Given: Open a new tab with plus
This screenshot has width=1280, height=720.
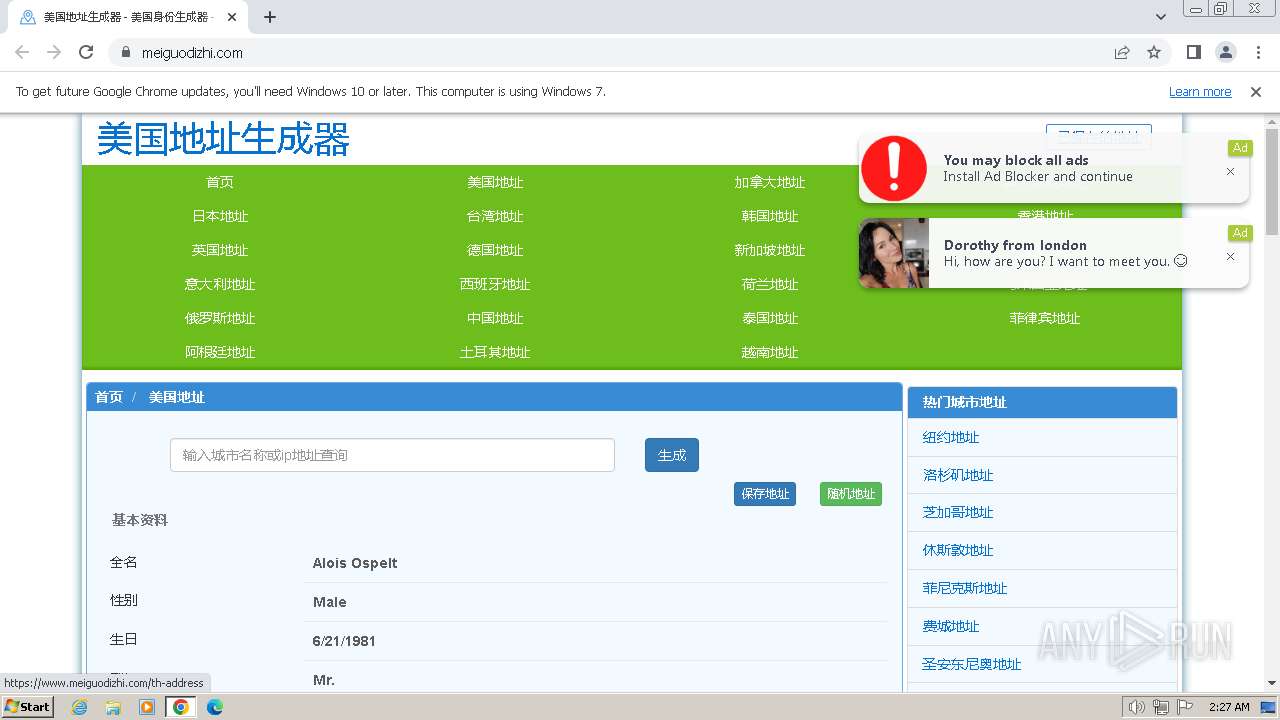Looking at the screenshot, I should [270, 17].
